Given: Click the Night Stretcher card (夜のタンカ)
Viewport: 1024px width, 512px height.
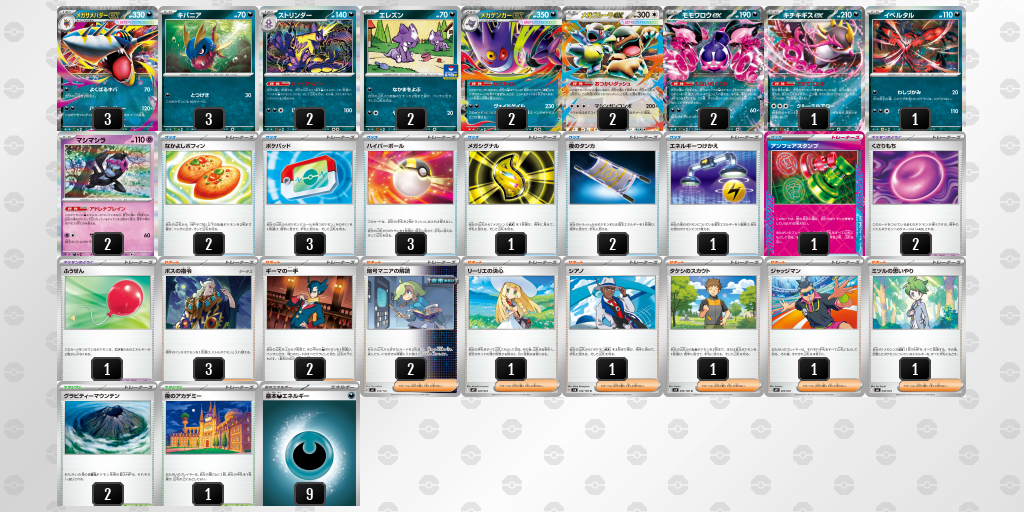Looking at the screenshot, I should [x=612, y=194].
